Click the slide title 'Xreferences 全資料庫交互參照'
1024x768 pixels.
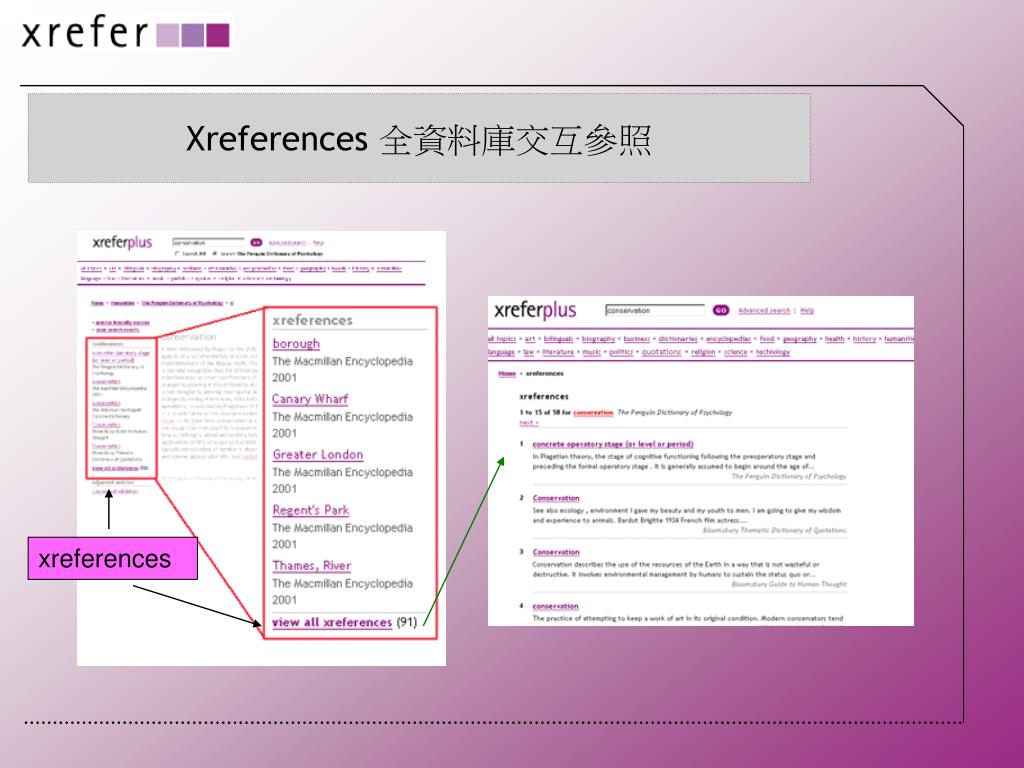click(419, 138)
